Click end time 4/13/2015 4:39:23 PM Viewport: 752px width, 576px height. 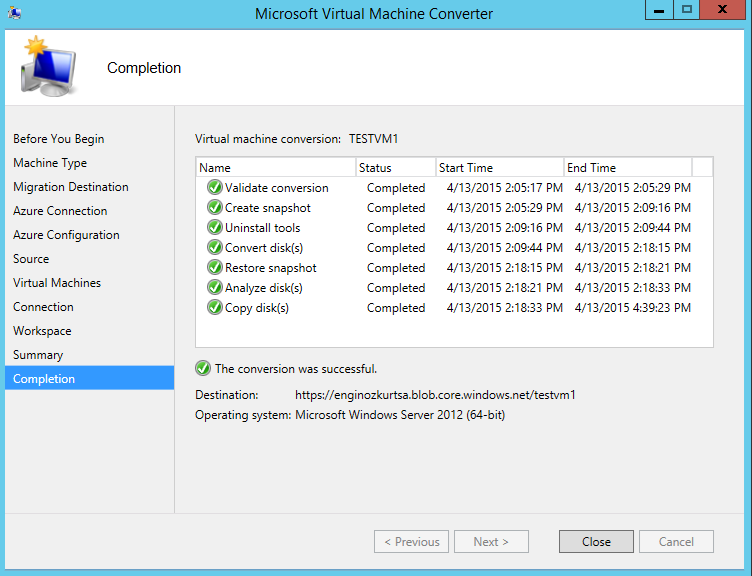click(x=633, y=308)
